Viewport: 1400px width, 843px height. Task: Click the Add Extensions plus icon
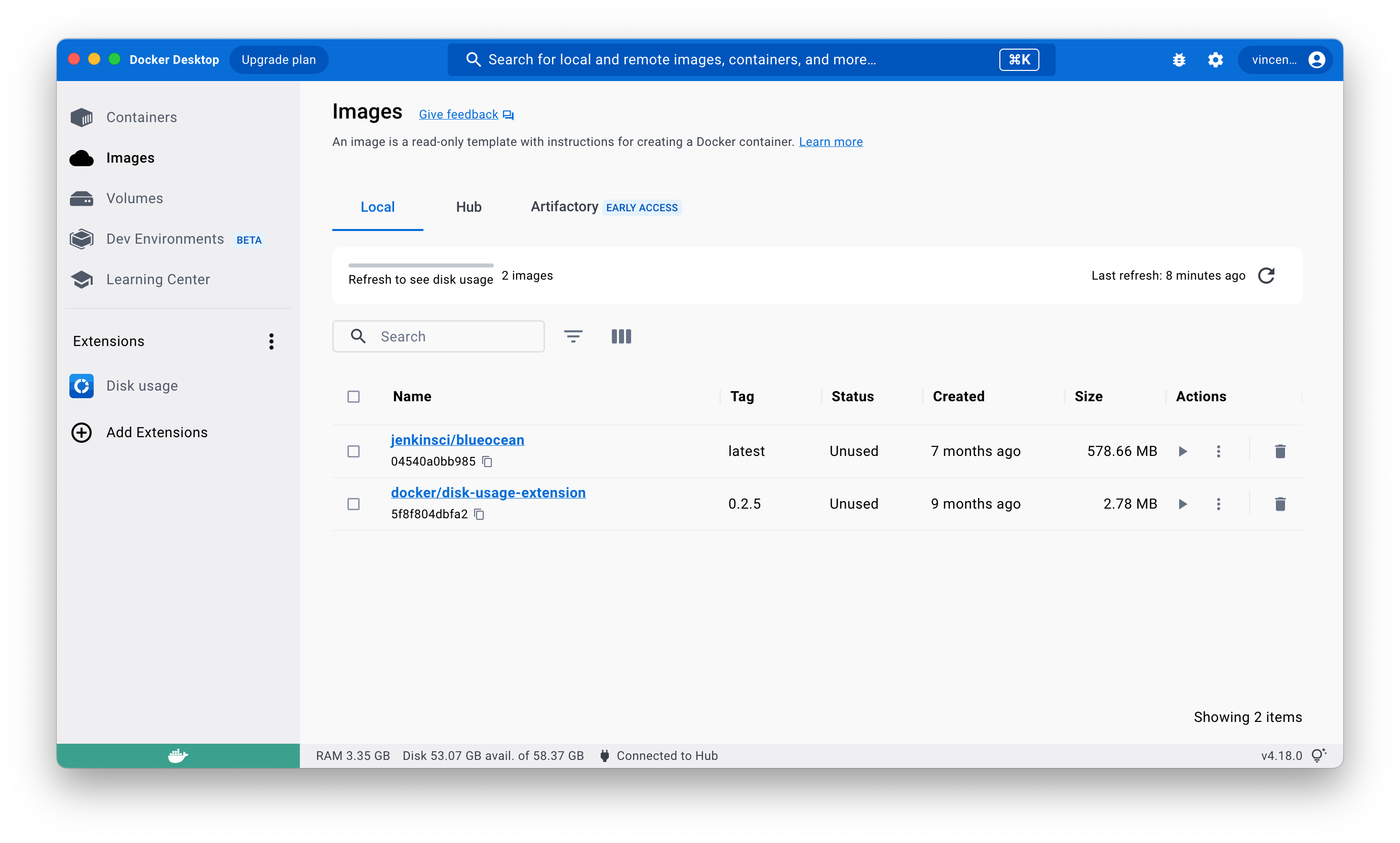point(81,432)
